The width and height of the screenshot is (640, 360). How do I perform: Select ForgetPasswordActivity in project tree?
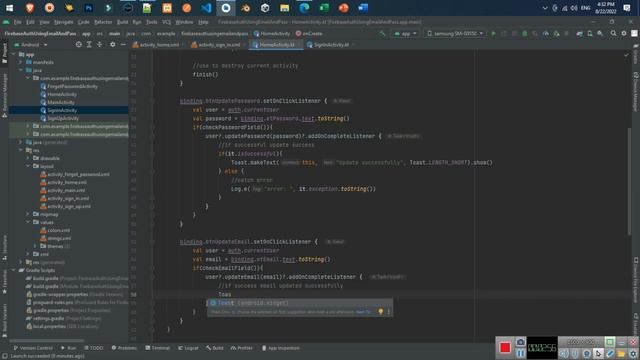click(69, 87)
